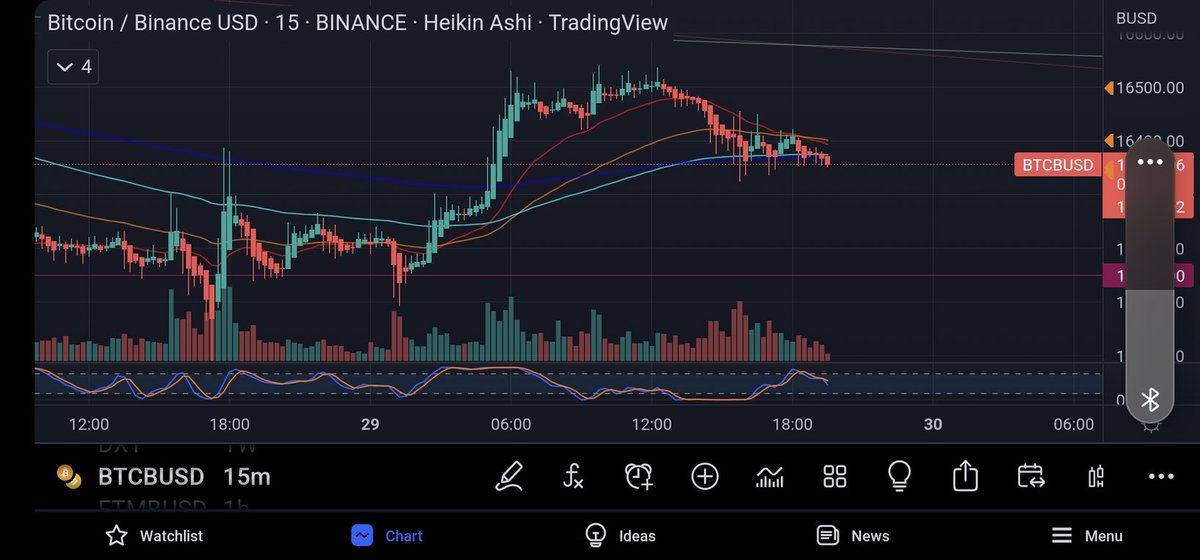1200x560 pixels.
Task: Click the stochastic oscillator pane
Action: [568, 384]
